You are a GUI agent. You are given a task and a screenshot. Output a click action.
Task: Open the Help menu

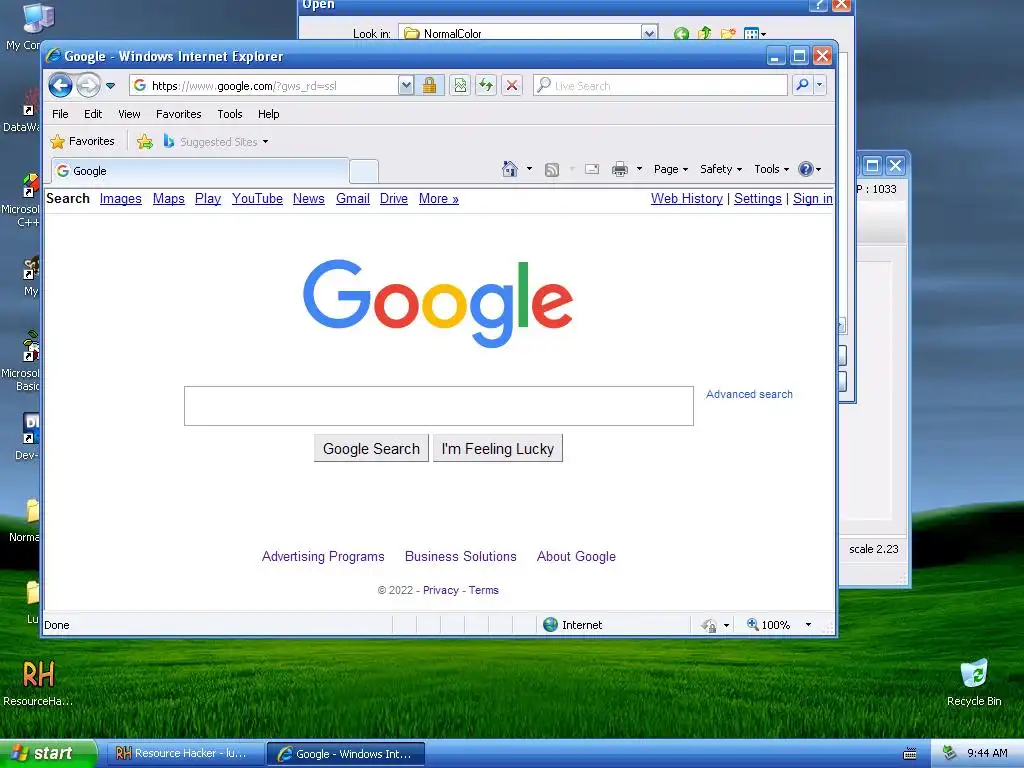[268, 114]
